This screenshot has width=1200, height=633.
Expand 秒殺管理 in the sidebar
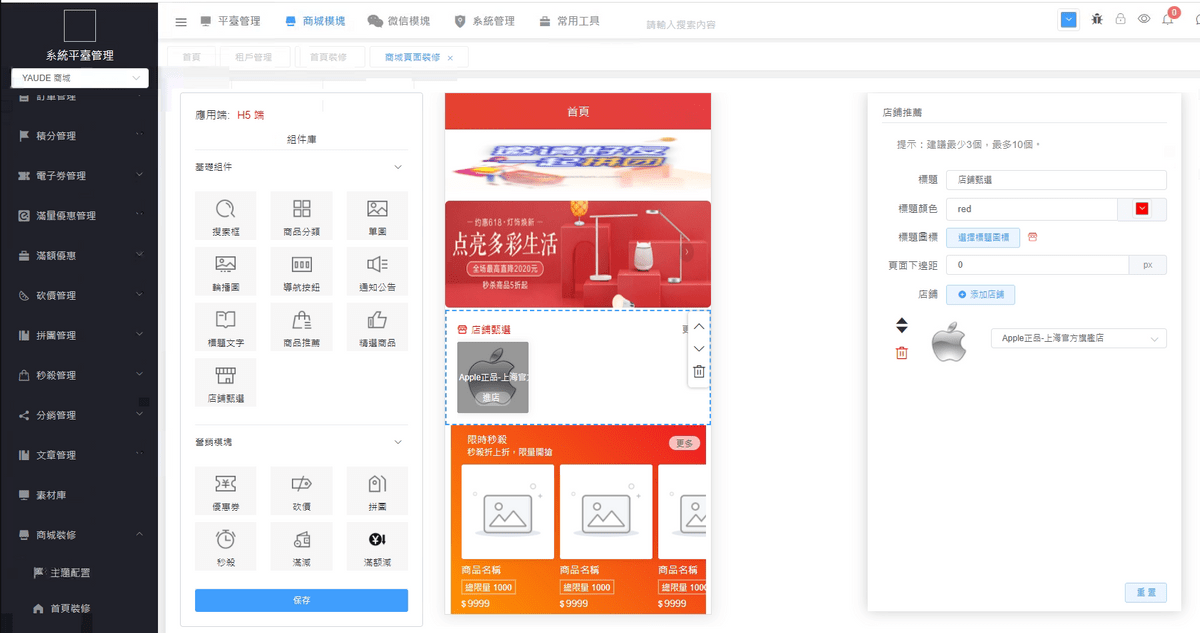pos(79,376)
